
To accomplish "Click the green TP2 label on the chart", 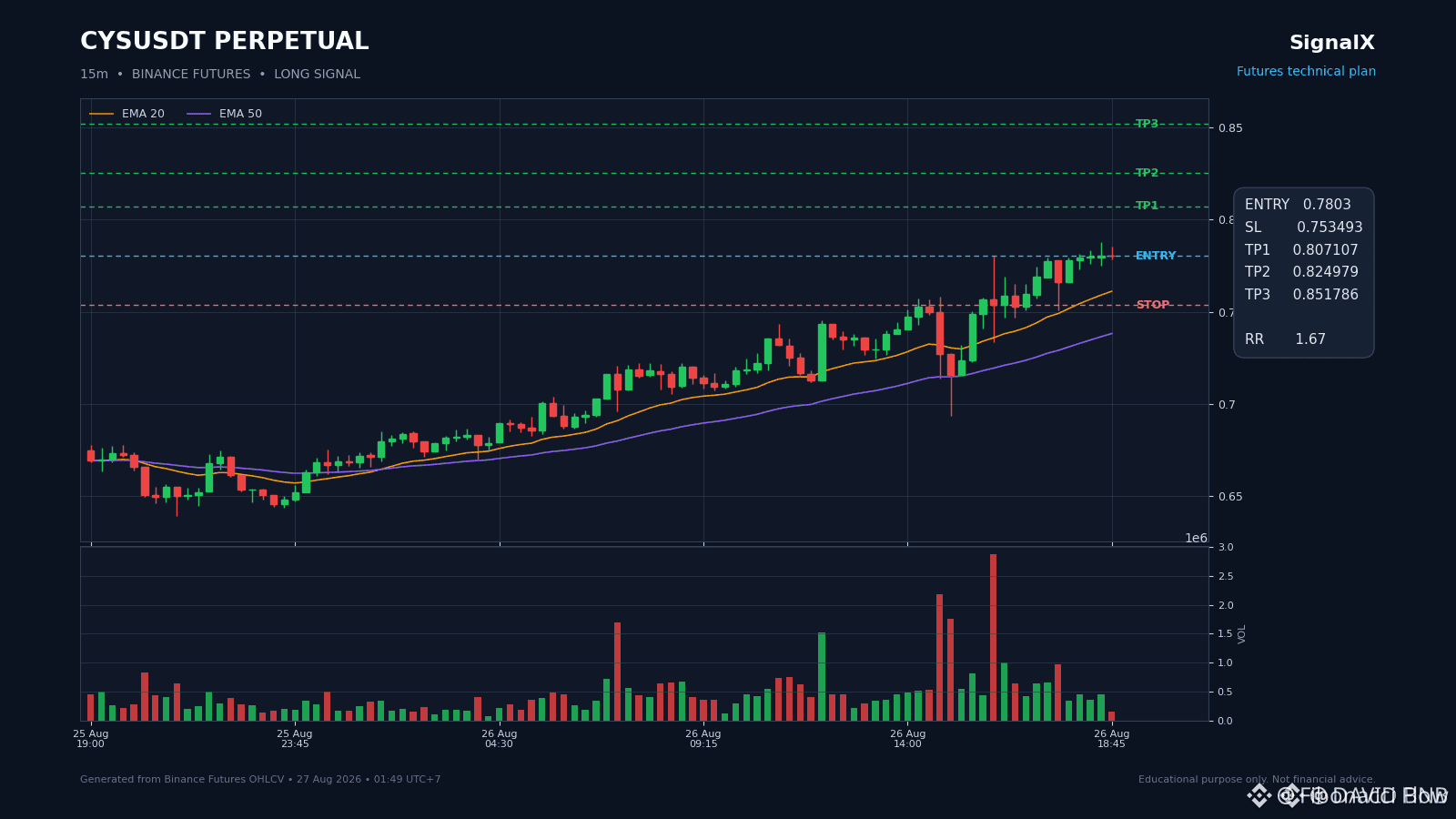I will (1147, 173).
